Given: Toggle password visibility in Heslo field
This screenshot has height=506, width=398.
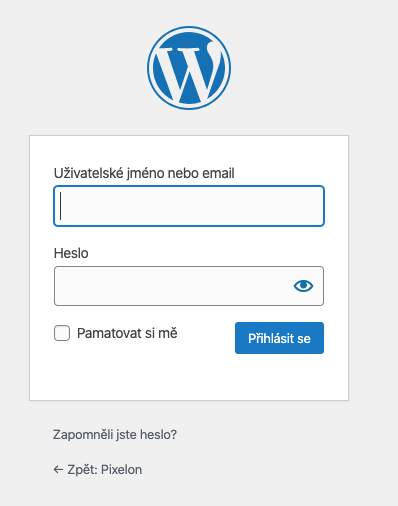Looking at the screenshot, I should tap(303, 286).
